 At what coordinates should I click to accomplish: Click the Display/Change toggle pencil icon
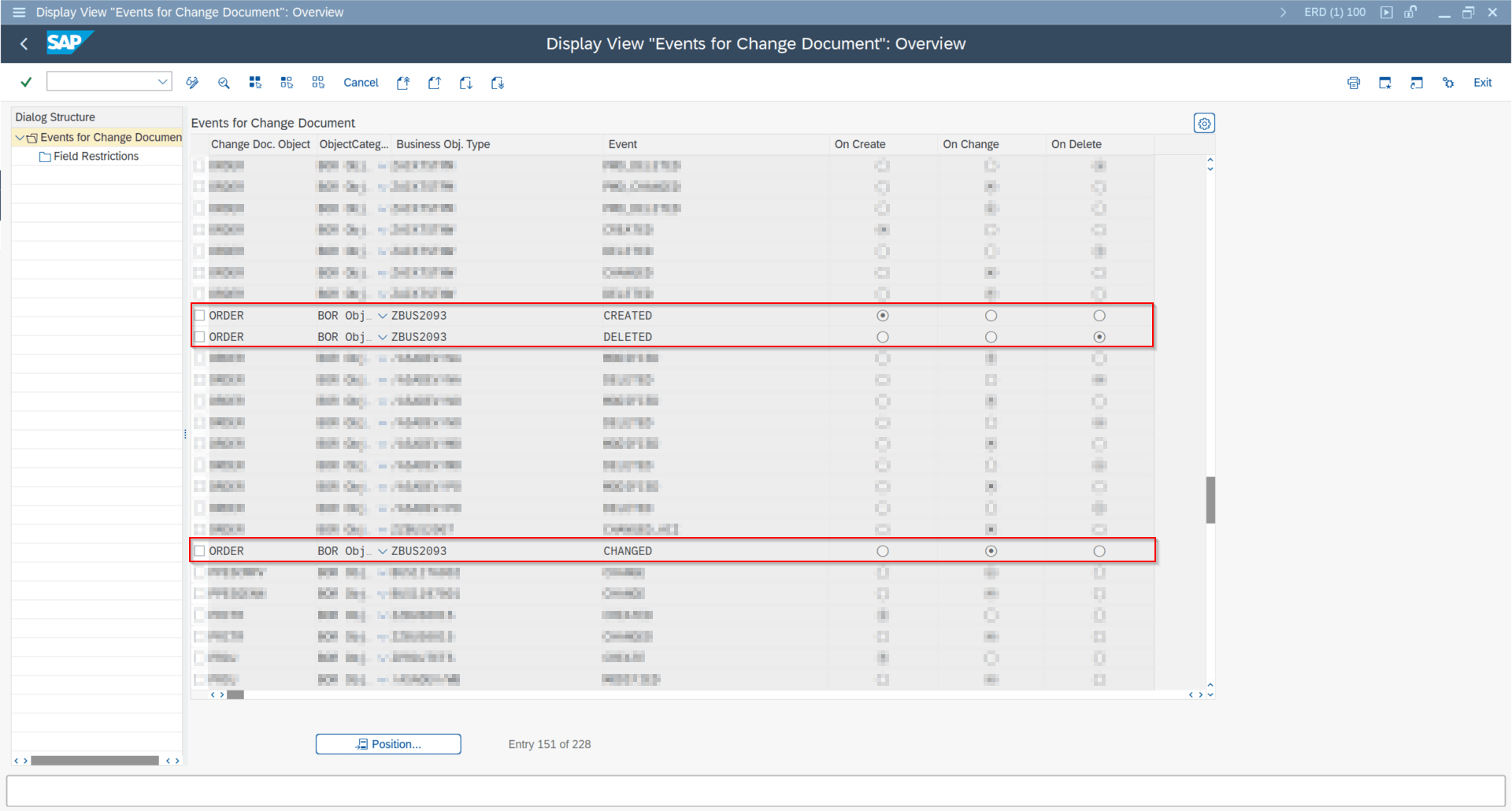pyautogui.click(x=192, y=83)
